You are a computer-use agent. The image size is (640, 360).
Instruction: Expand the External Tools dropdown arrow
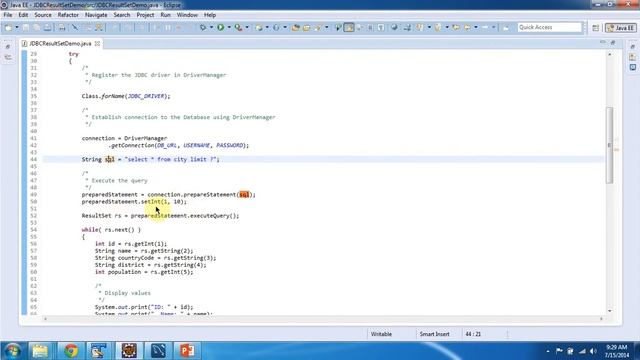[x=247, y=27]
